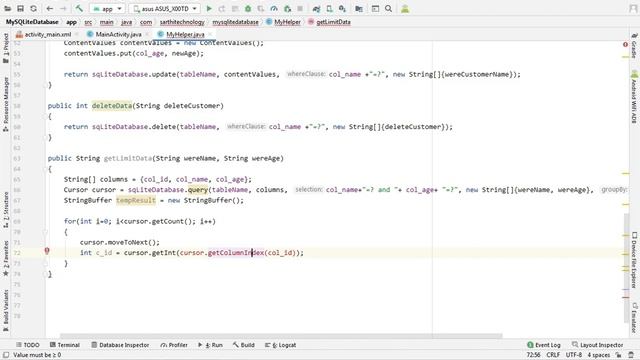Click the Project Structure icon
Viewport: 640px width, 360px height.
(359, 9)
